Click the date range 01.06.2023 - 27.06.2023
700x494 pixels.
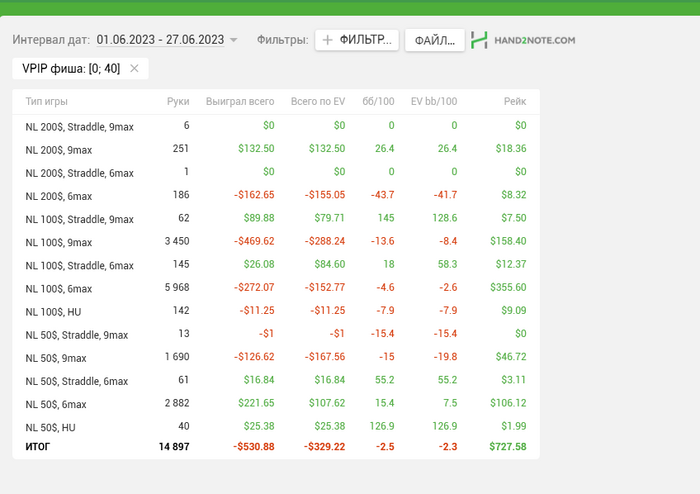(x=160, y=40)
